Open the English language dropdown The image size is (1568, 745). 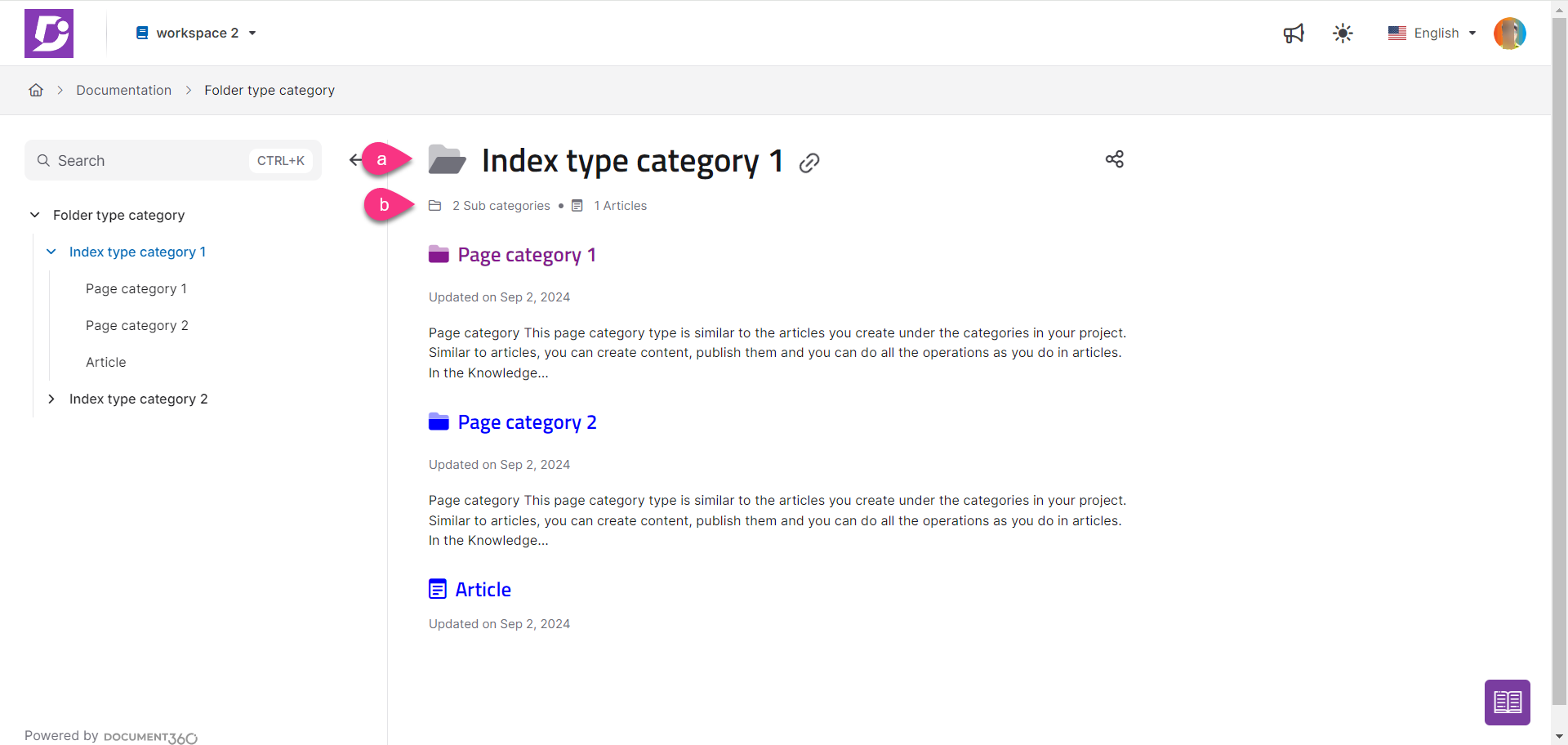point(1432,33)
